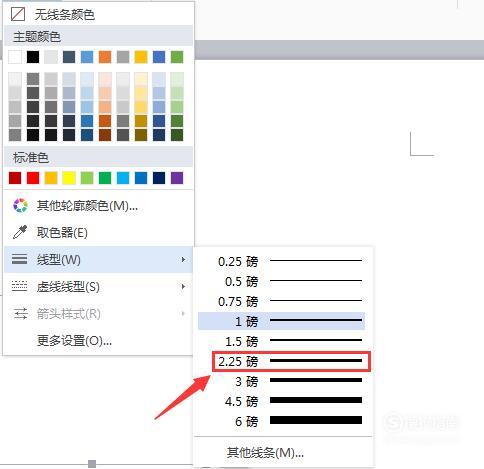This screenshot has width=484, height=469.
Task: Pick the light green standard color
Action: (x=87, y=178)
